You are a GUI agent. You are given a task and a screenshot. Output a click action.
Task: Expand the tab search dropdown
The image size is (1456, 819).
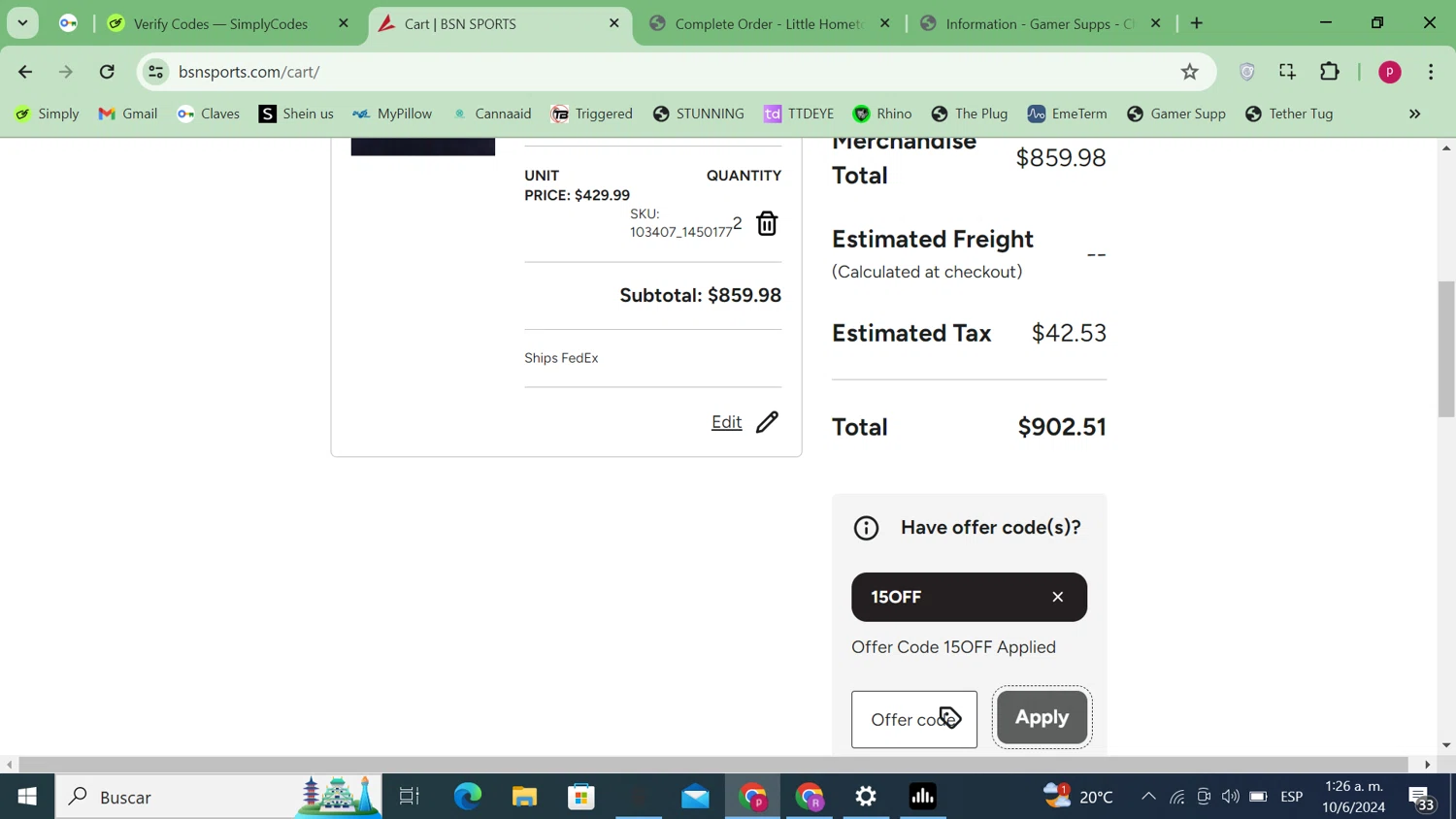coord(22,23)
